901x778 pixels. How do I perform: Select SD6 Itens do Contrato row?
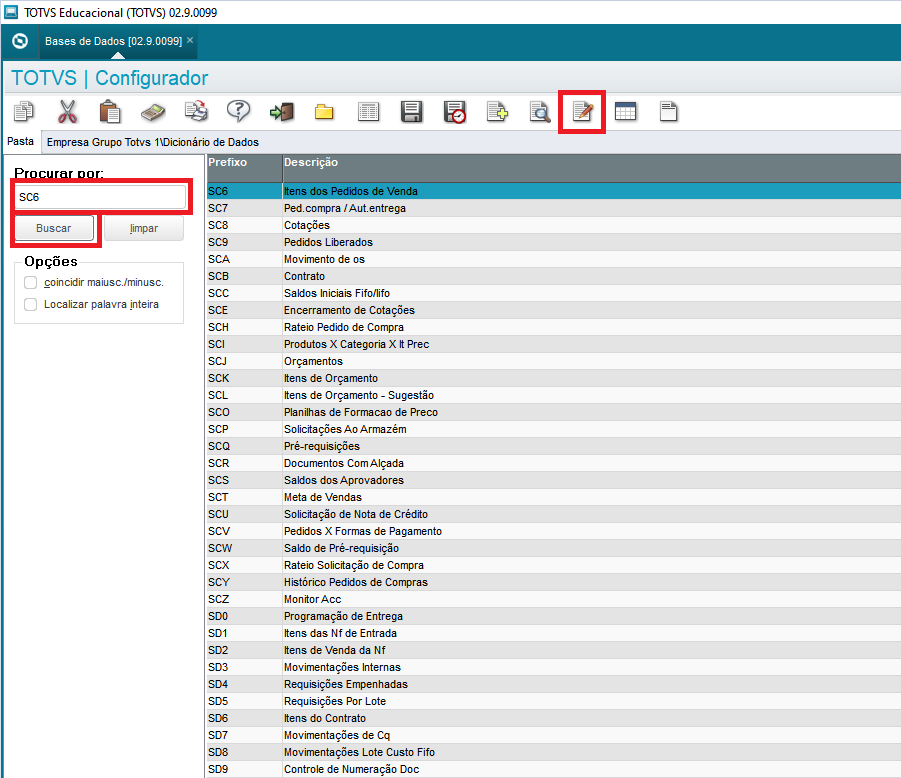pos(554,718)
